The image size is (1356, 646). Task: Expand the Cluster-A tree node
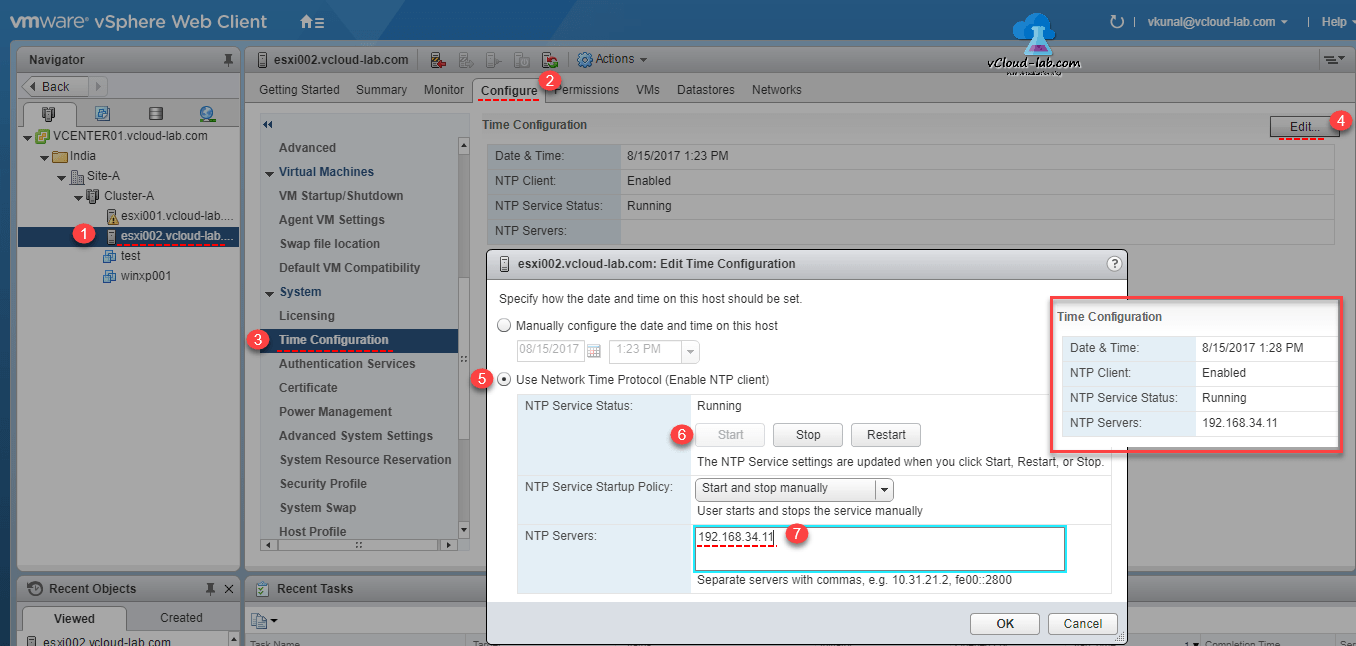tap(78, 196)
